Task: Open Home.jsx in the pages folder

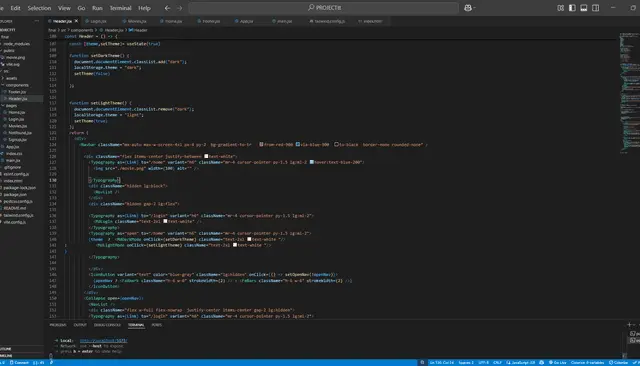Action: (17, 112)
